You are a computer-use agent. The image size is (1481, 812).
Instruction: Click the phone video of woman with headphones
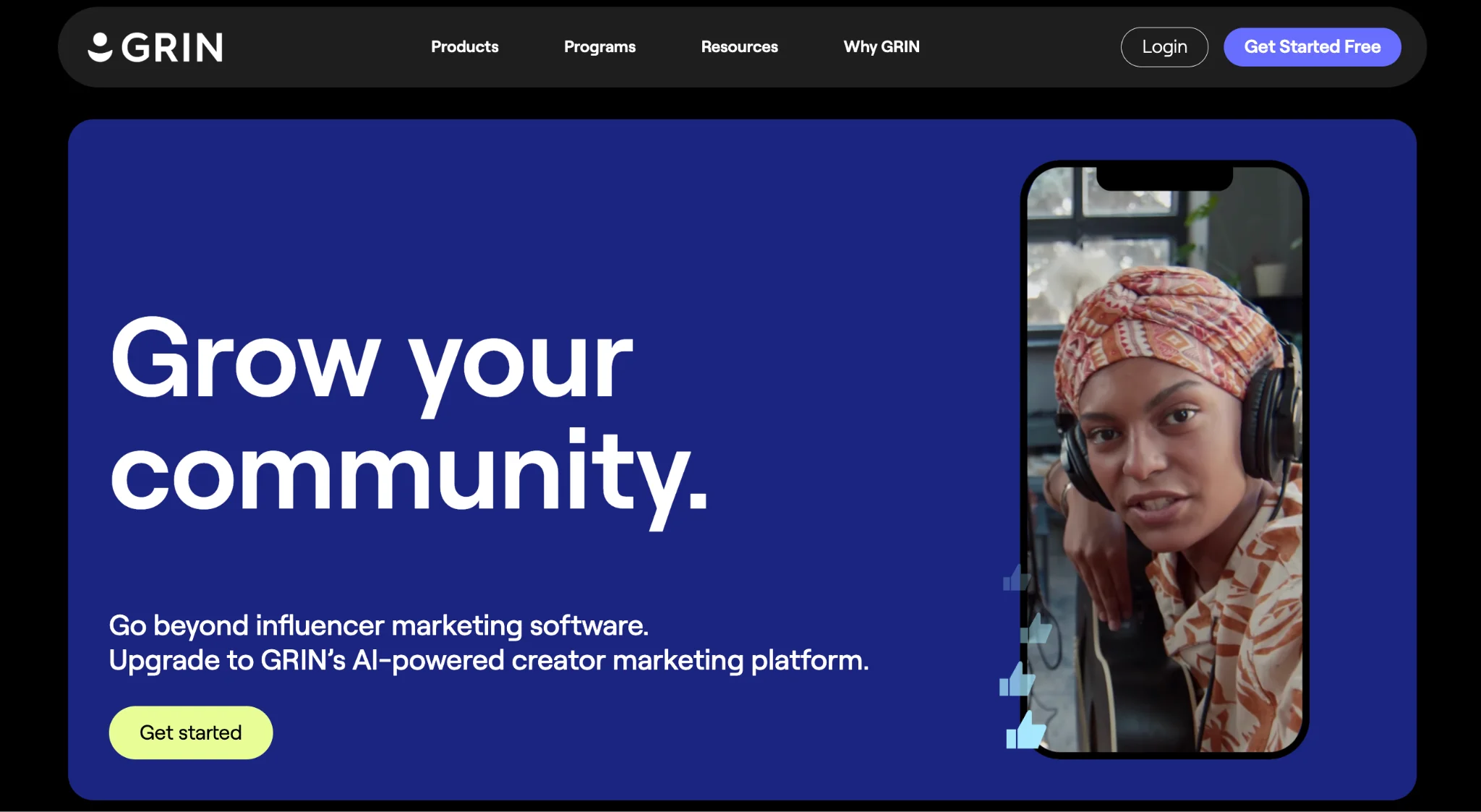point(1164,459)
